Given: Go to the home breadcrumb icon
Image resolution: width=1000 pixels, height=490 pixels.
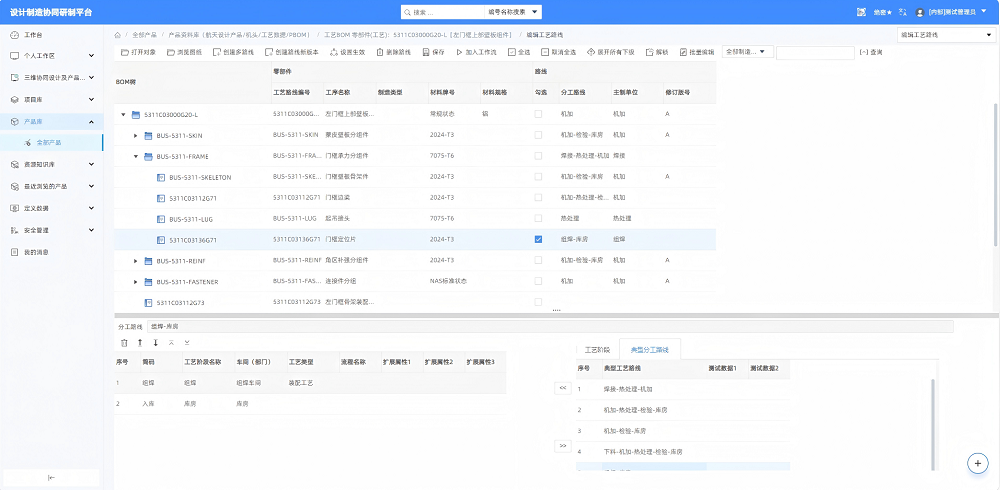Looking at the screenshot, I should tap(118, 35).
